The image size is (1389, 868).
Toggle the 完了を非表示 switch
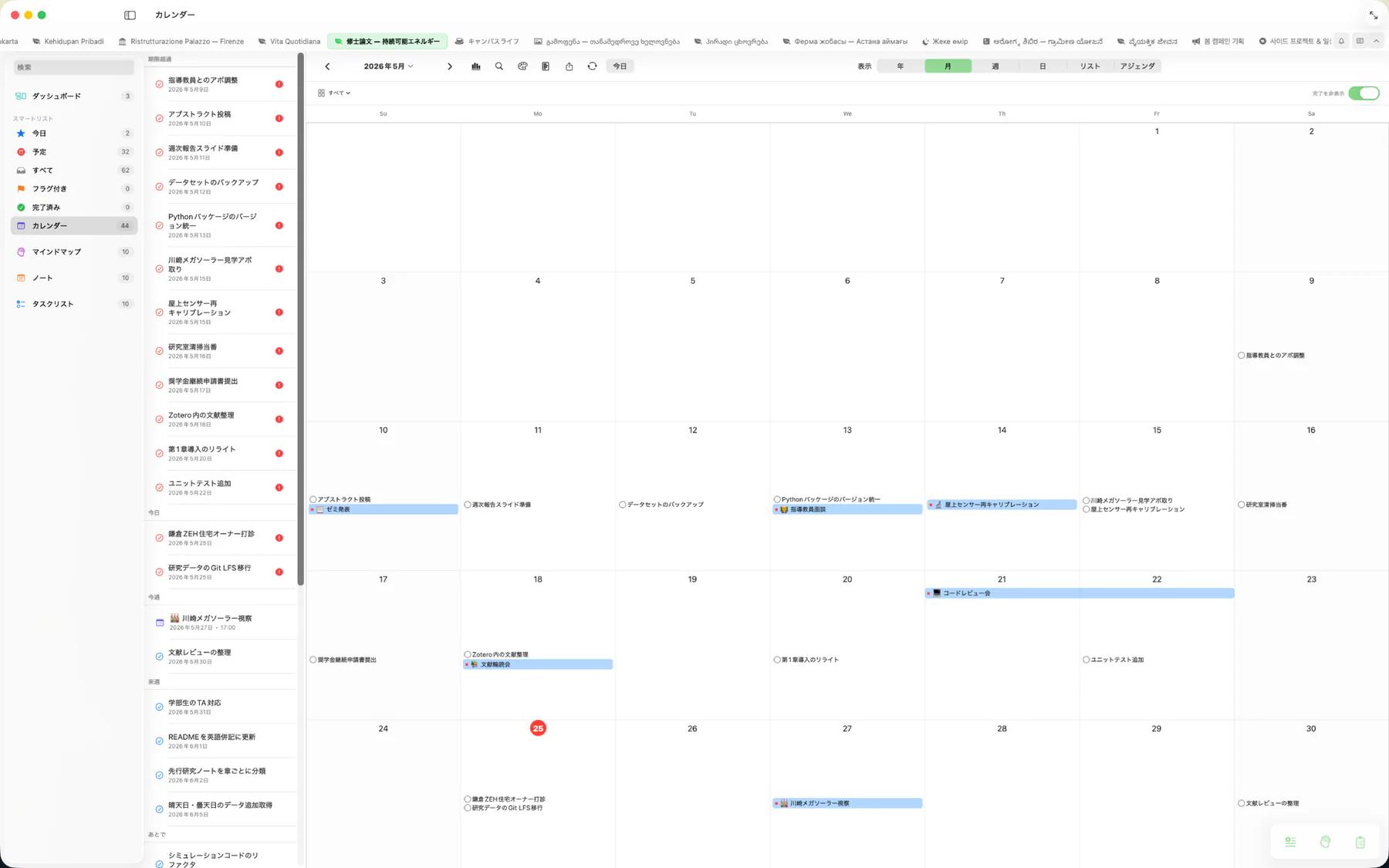[x=1364, y=93]
